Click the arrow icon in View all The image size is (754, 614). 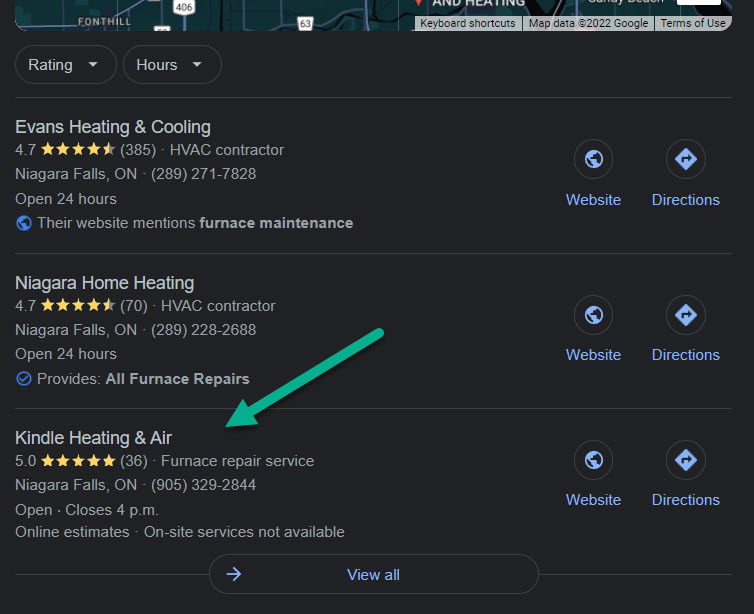[234, 574]
